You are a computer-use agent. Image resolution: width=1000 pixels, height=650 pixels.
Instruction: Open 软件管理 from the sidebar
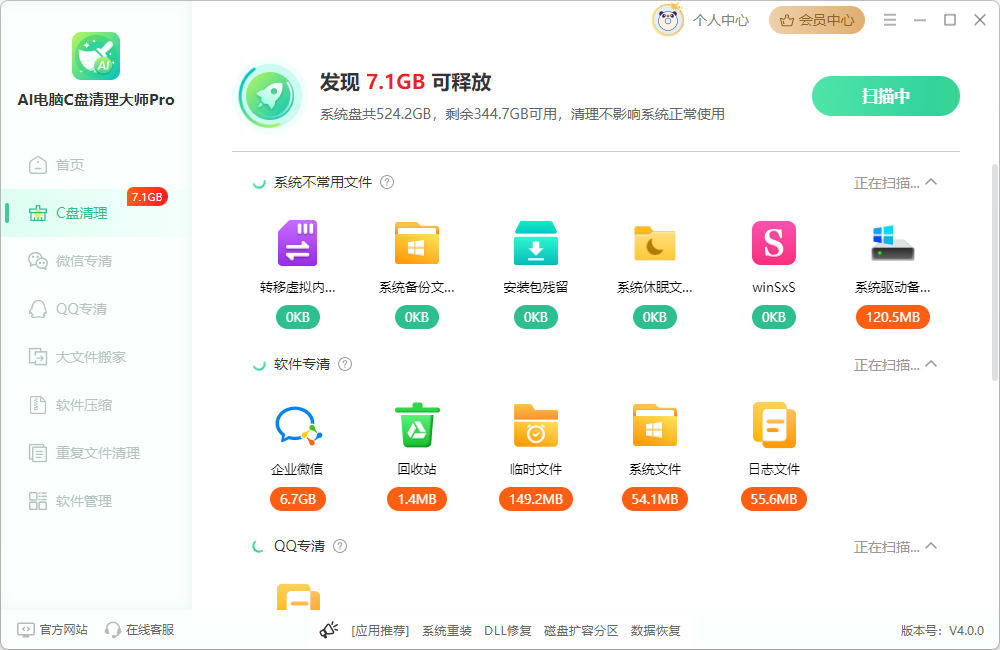tap(84, 501)
